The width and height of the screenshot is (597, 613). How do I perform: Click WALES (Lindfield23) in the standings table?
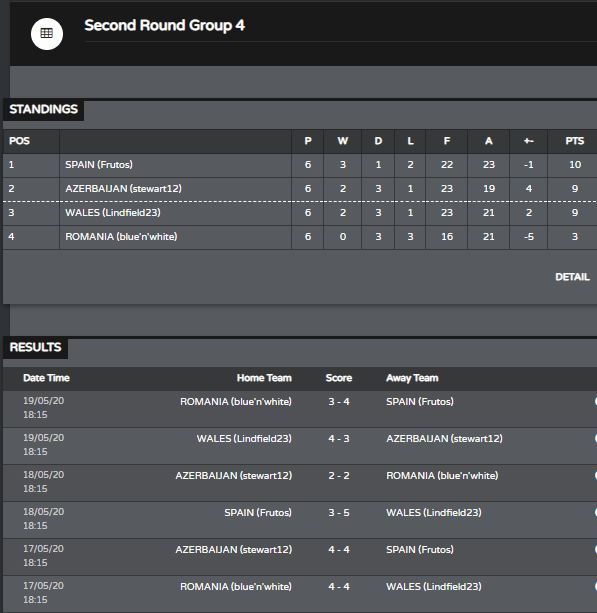click(x=113, y=213)
